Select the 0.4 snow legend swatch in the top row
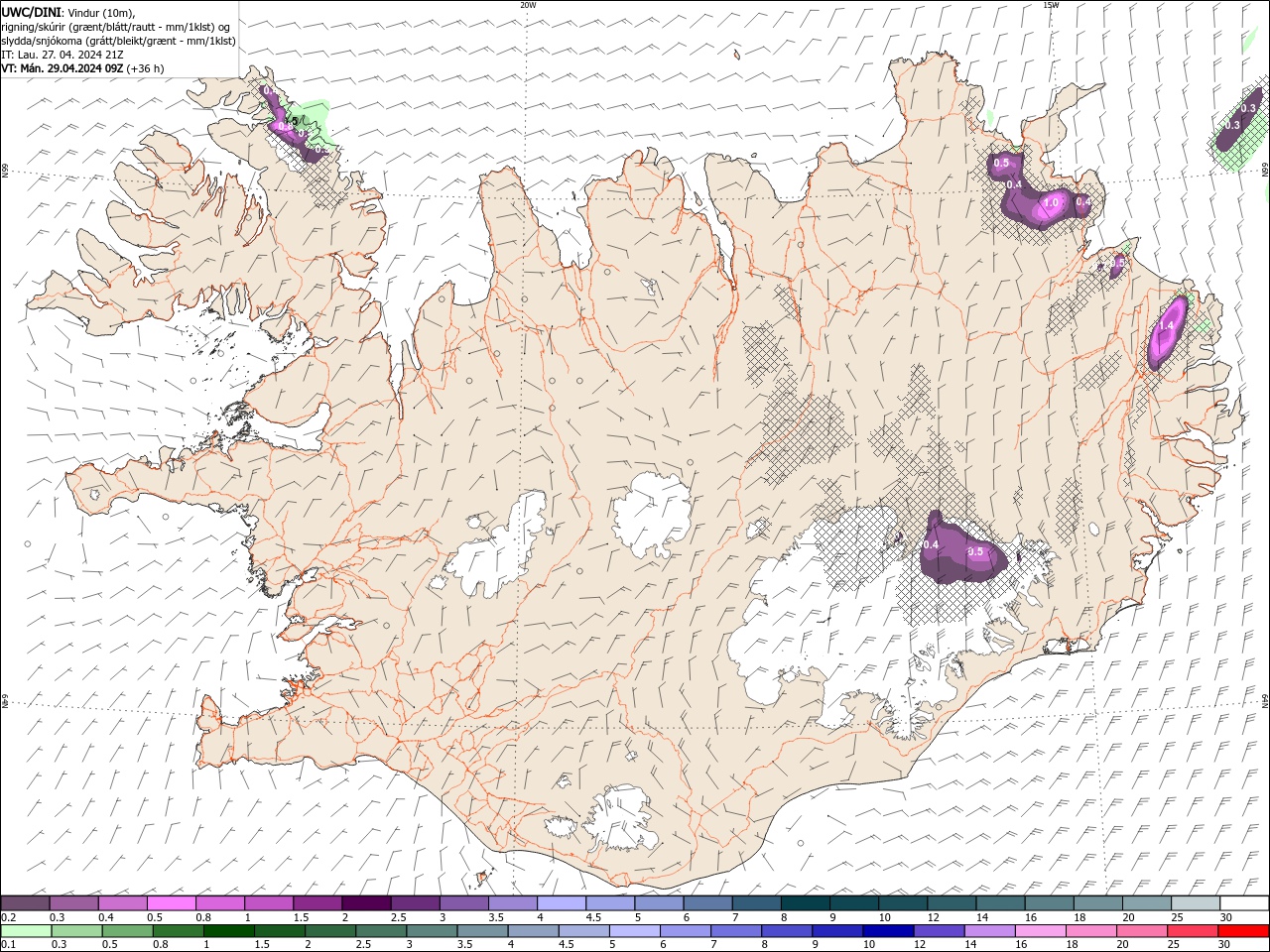 tap(122, 903)
